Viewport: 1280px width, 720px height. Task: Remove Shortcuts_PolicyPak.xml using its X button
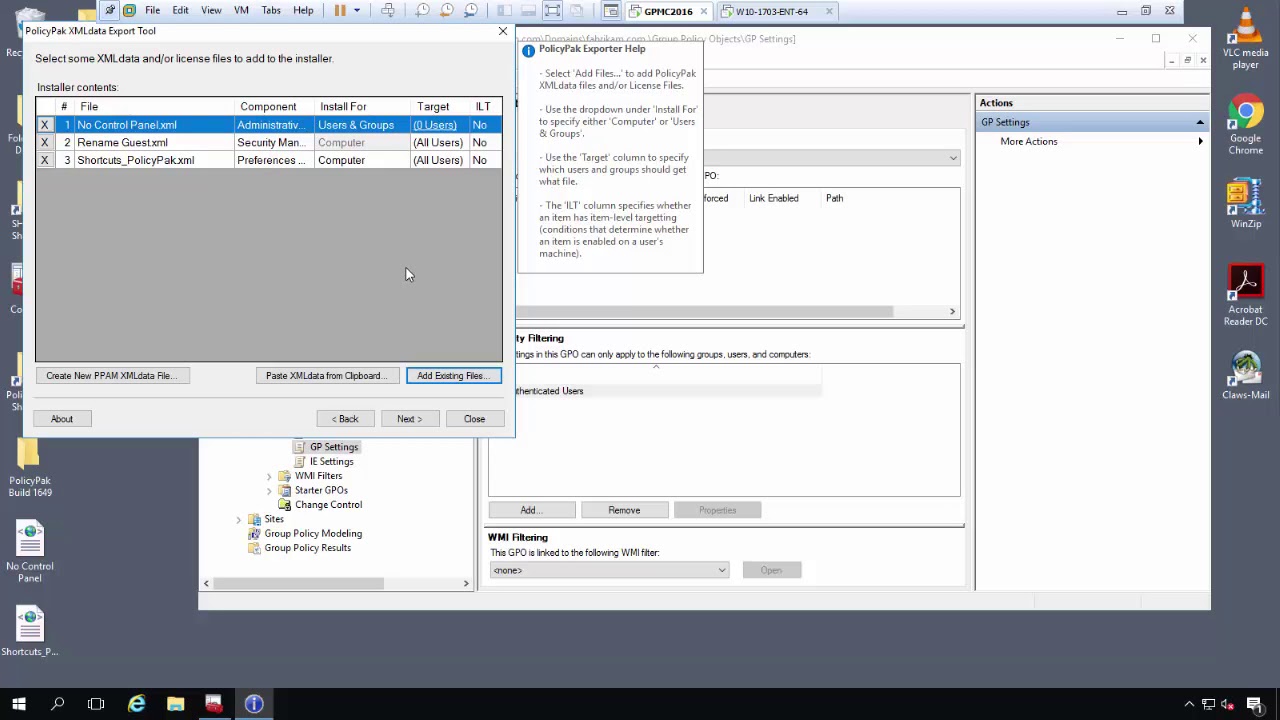pos(44,160)
